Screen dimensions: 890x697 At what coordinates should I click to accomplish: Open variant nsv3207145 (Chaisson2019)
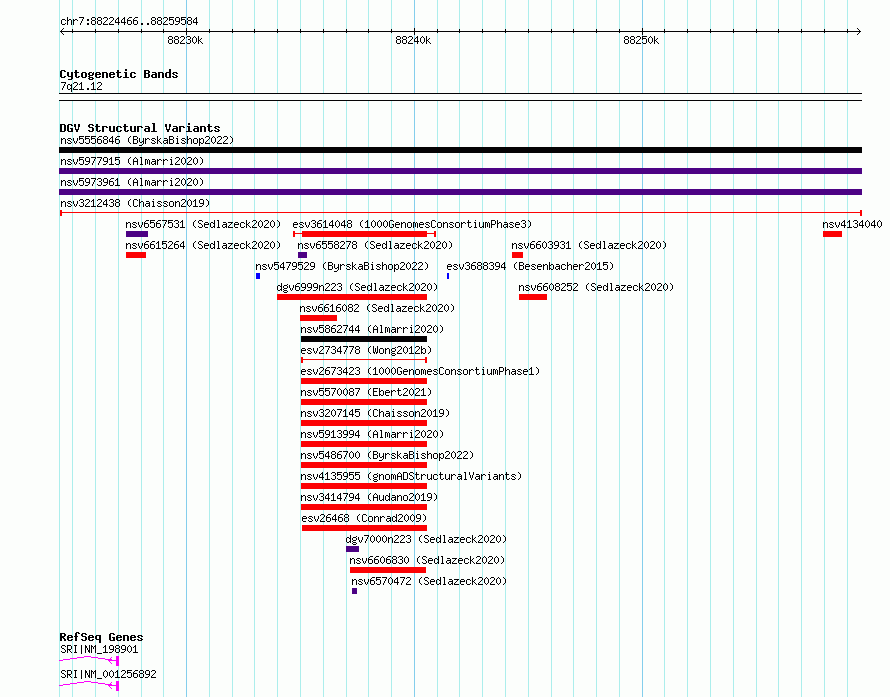pos(375,413)
